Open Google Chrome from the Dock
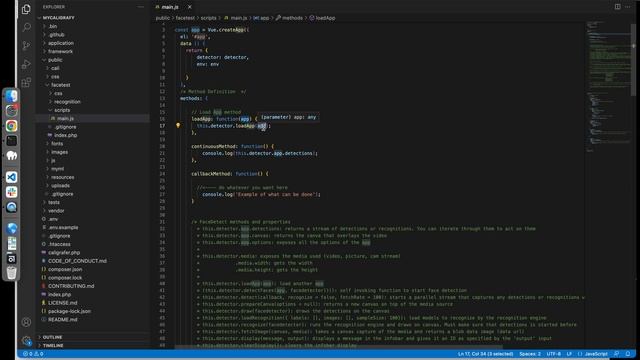This screenshot has width=640, height=360. (11, 126)
